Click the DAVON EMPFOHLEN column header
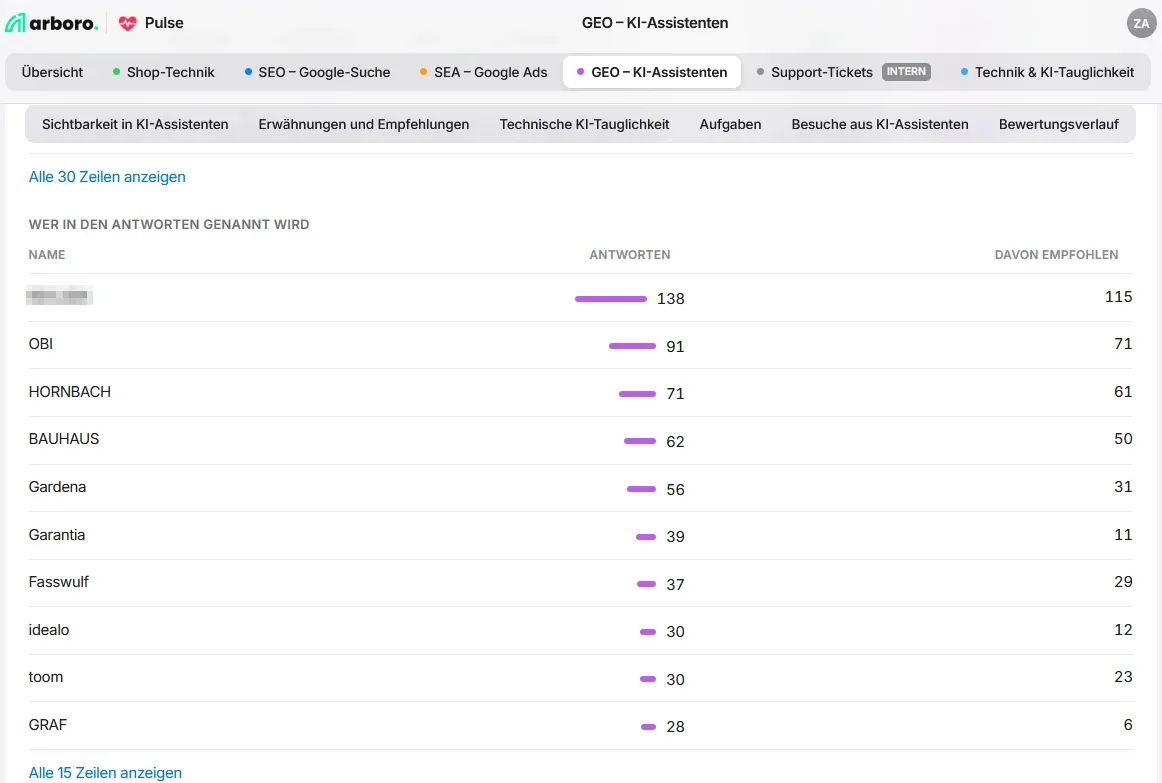This screenshot has height=783, width=1162. pos(1056,255)
